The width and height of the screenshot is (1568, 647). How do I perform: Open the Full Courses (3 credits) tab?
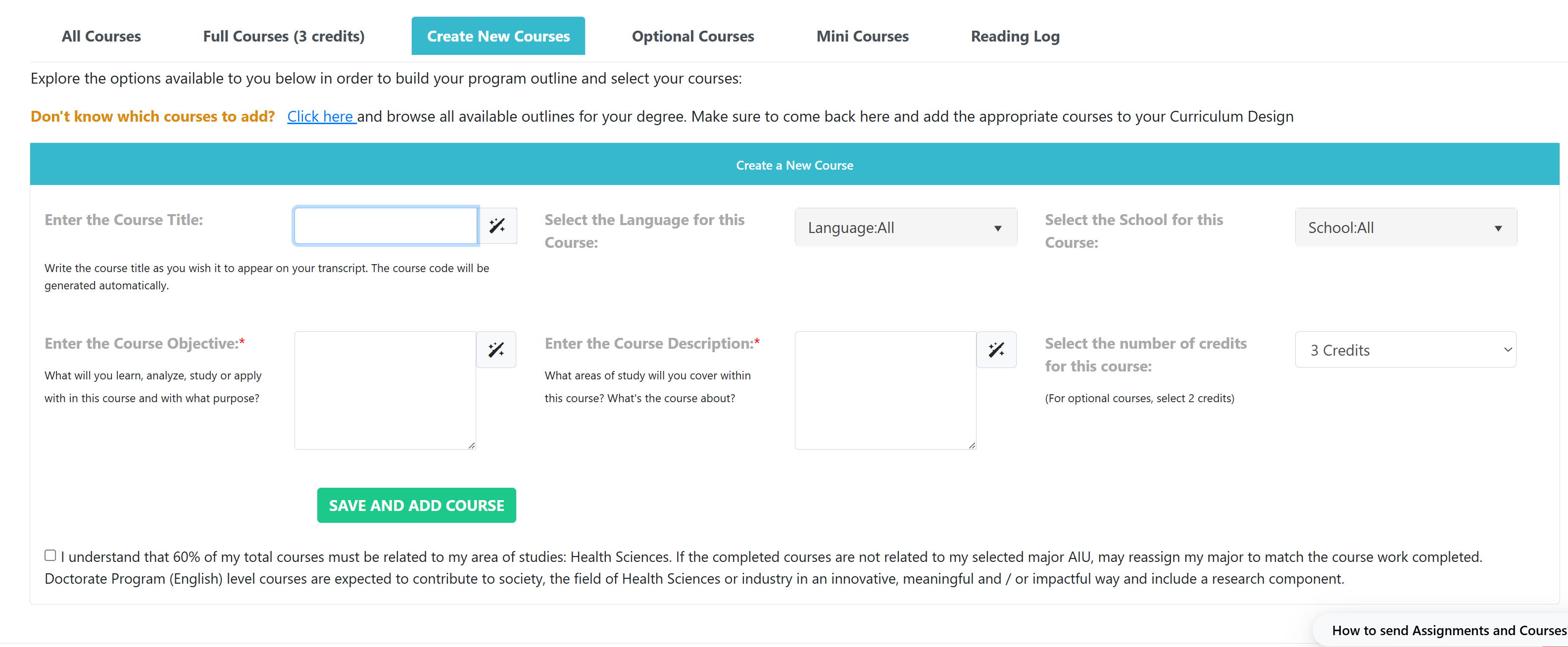(x=284, y=37)
